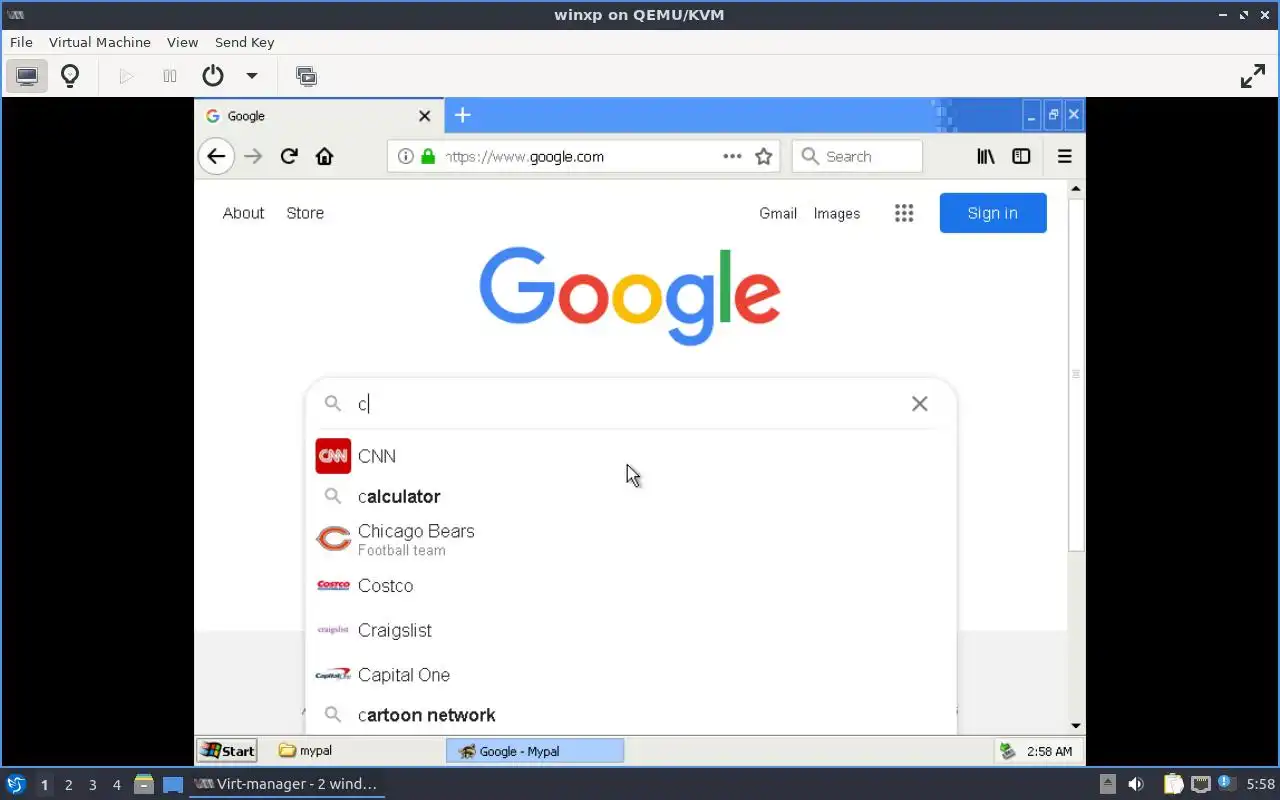The width and height of the screenshot is (1280, 800).
Task: Click the host panel clock 5:58
Action: click(x=1260, y=784)
